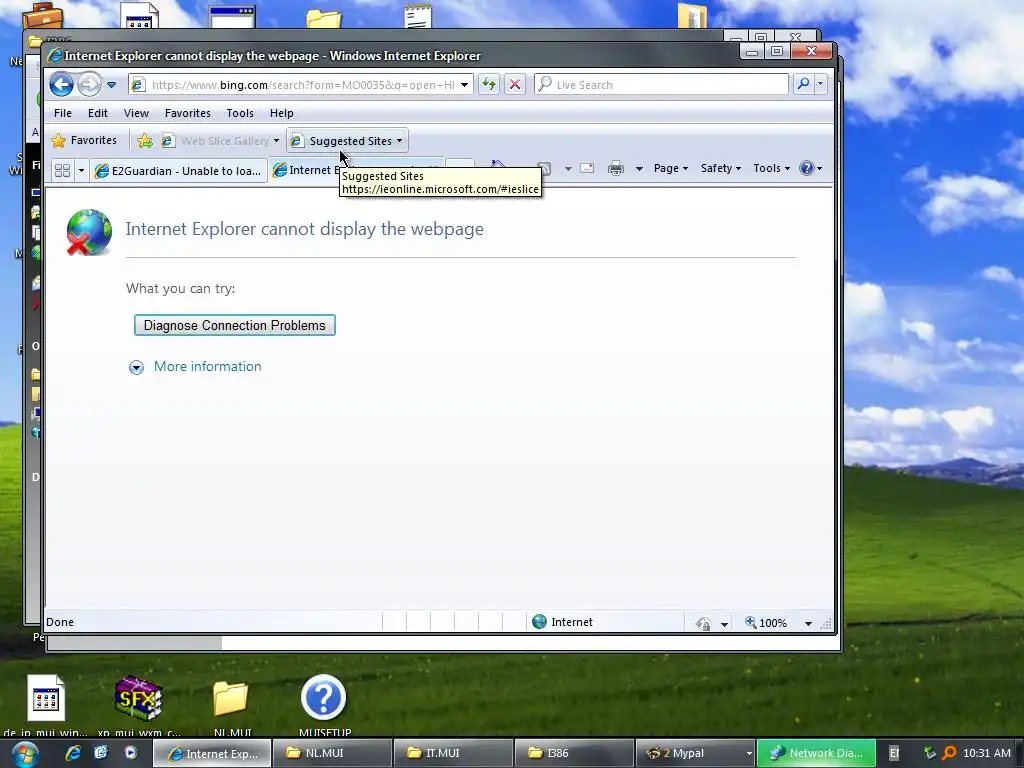
Task: Expand the print options arrow
Action: coord(639,168)
